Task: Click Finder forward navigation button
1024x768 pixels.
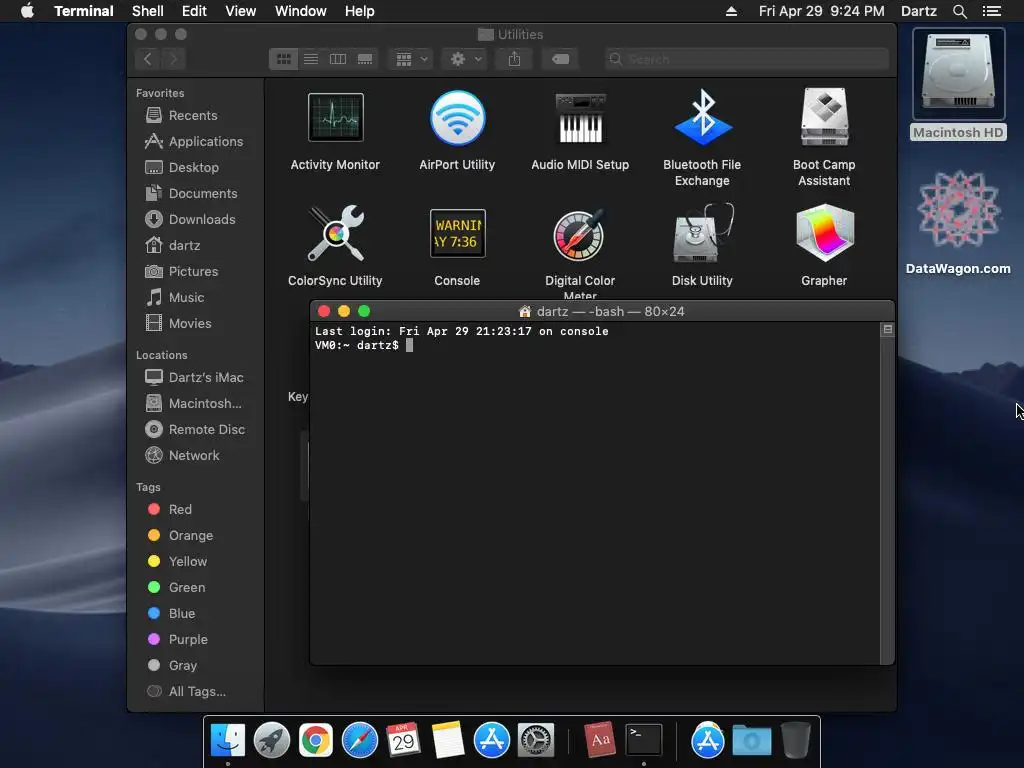Action: tap(173, 59)
